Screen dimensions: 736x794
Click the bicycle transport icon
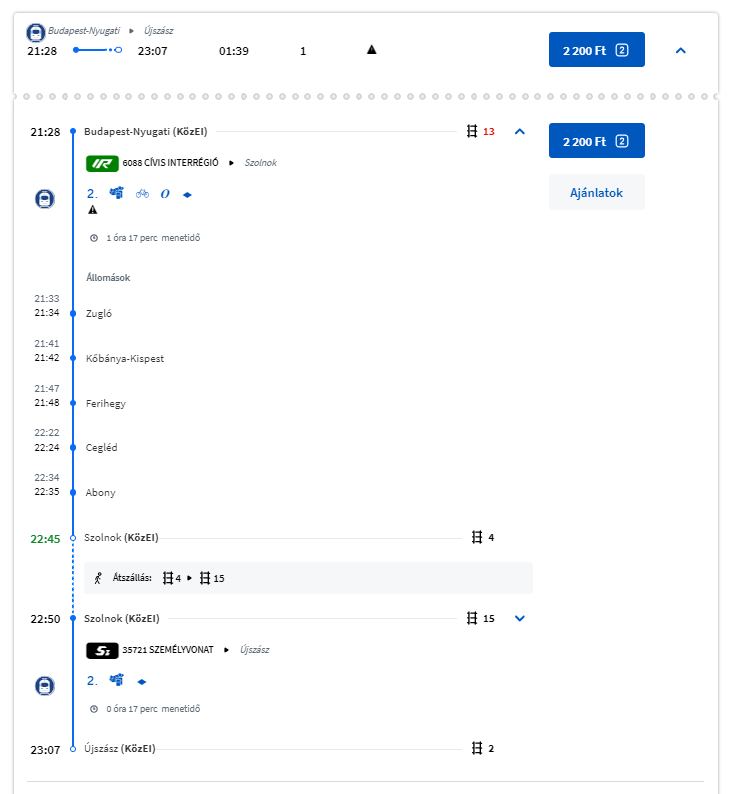[142, 193]
